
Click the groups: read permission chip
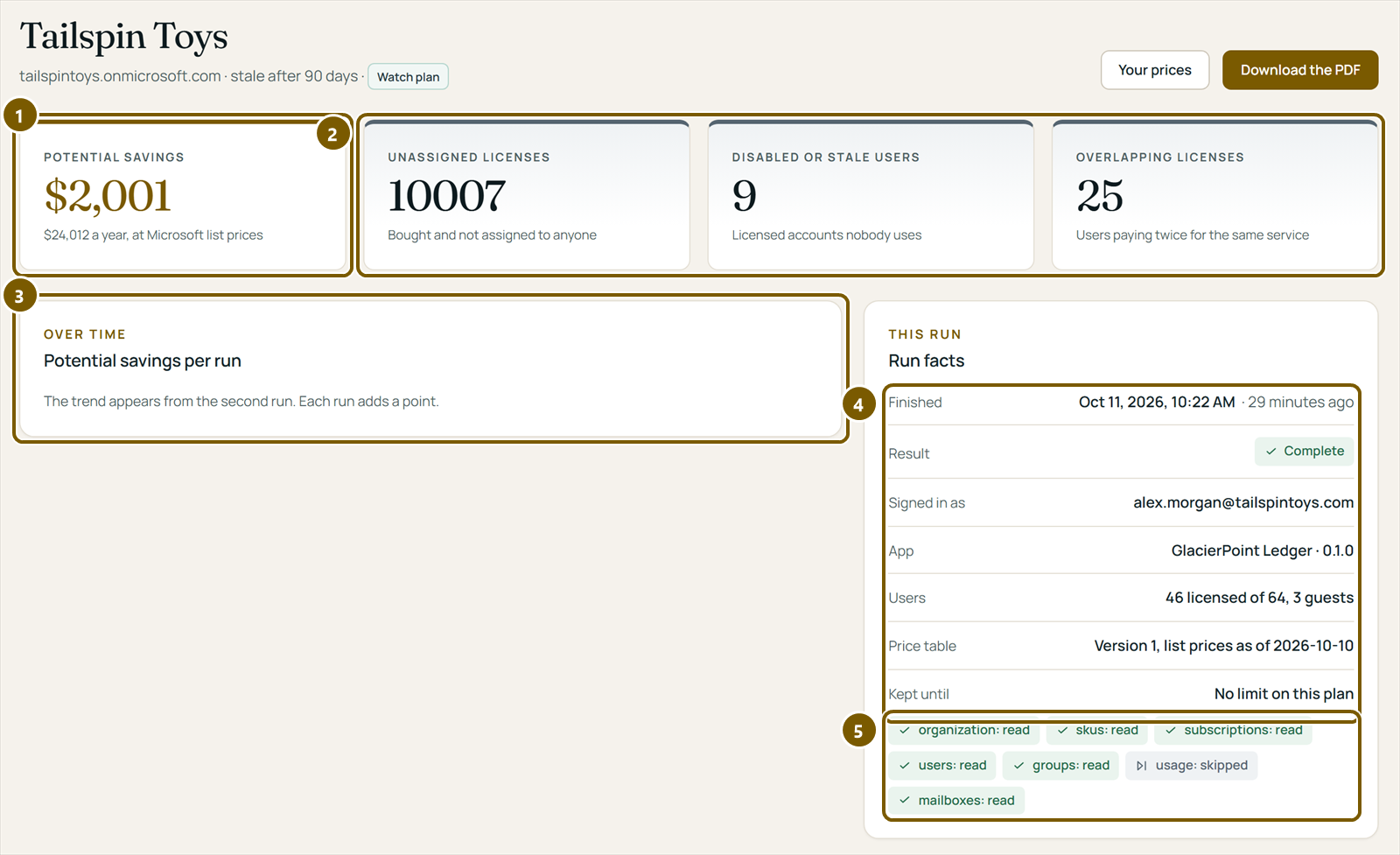point(1060,766)
